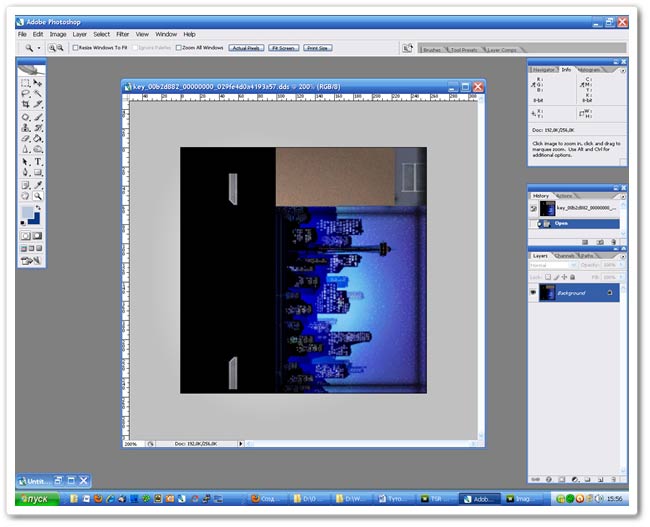
Task: Open the tool preset picker dropdown arrow
Action: [x=39, y=47]
